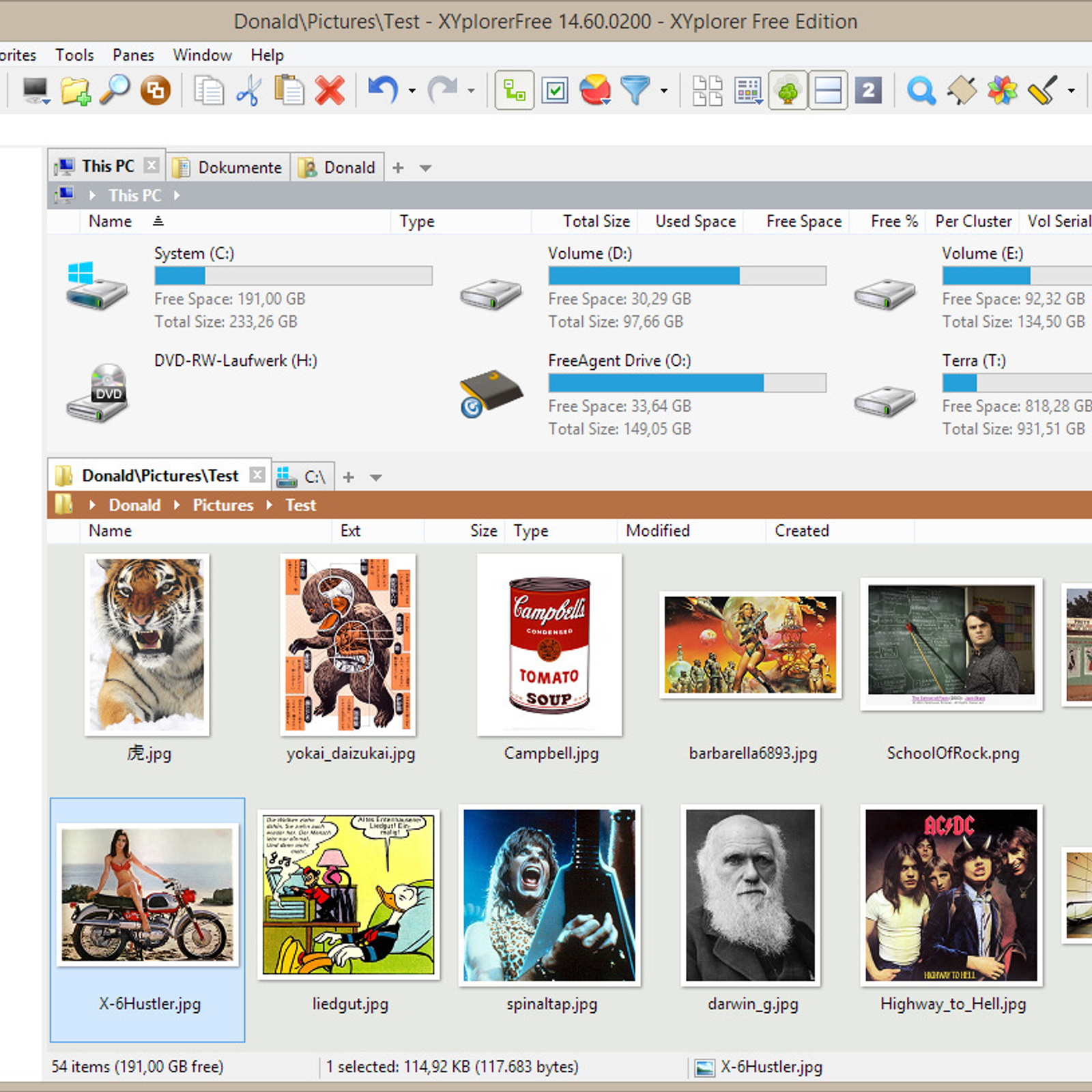
Task: Click the New Folder toolbar icon
Action: click(x=75, y=90)
